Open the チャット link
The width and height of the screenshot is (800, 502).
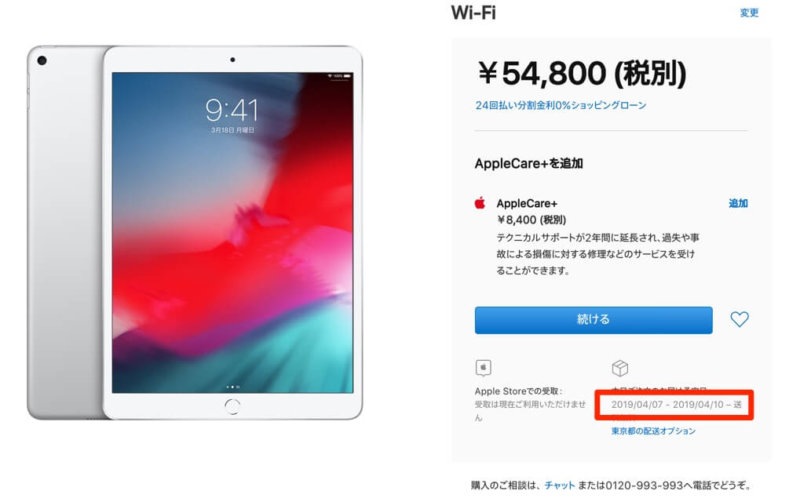click(x=559, y=485)
